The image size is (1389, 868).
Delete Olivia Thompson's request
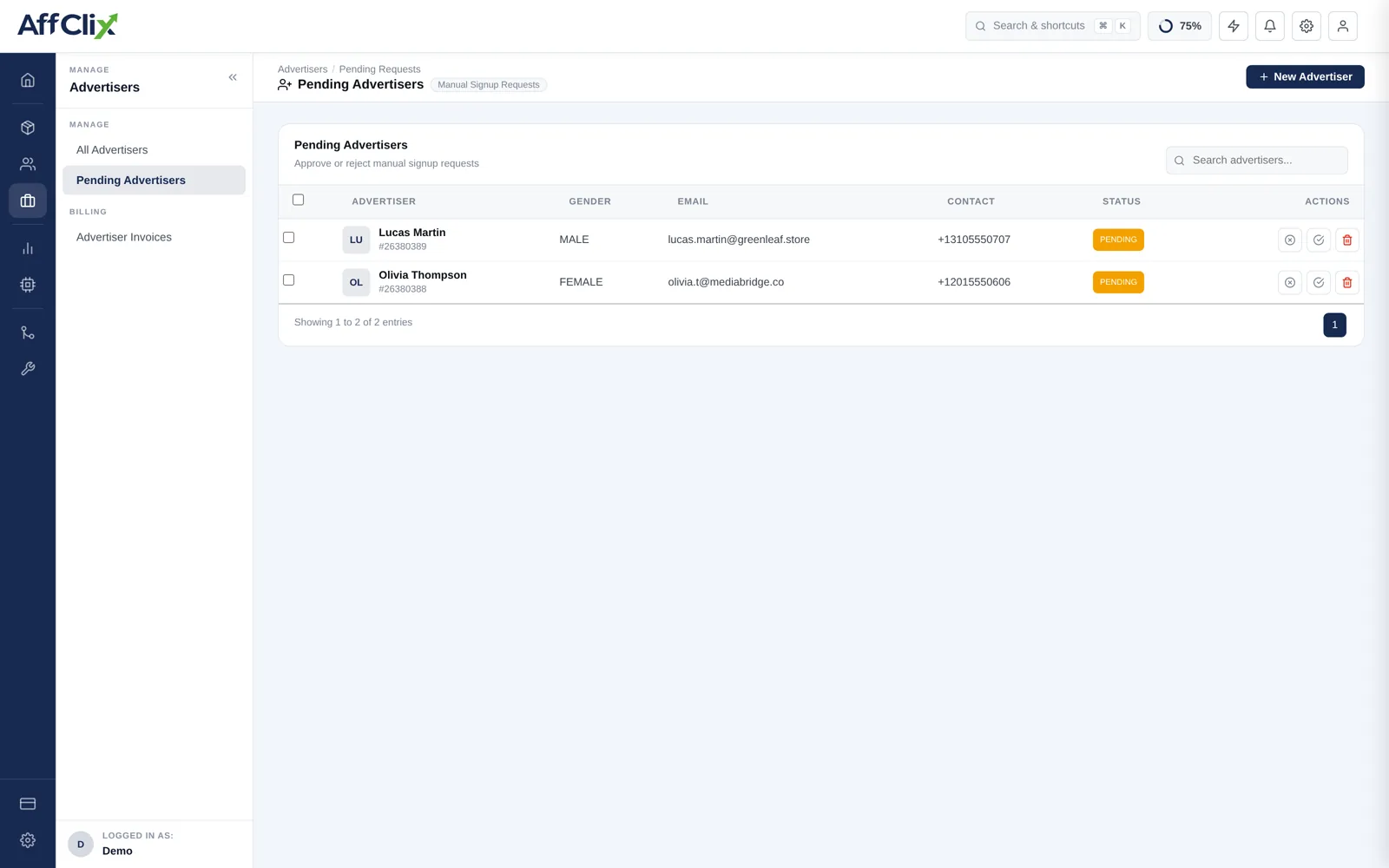[1347, 282]
